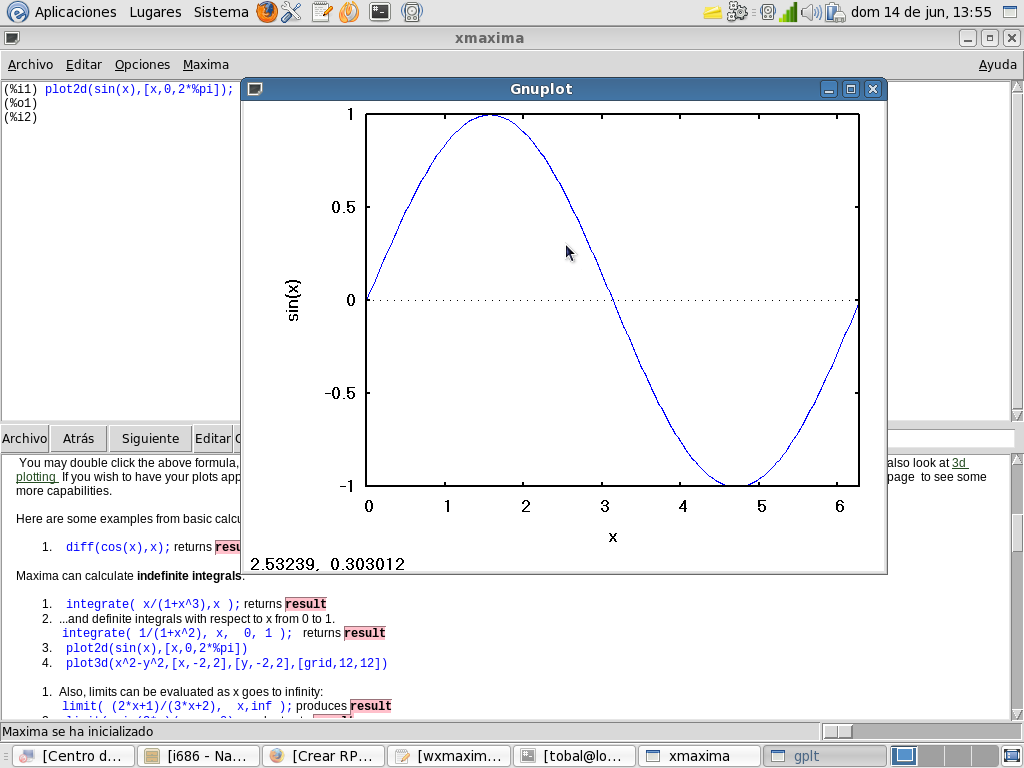Open the Sistema menu on the top panel
The height and width of the screenshot is (768, 1024).
click(x=220, y=12)
